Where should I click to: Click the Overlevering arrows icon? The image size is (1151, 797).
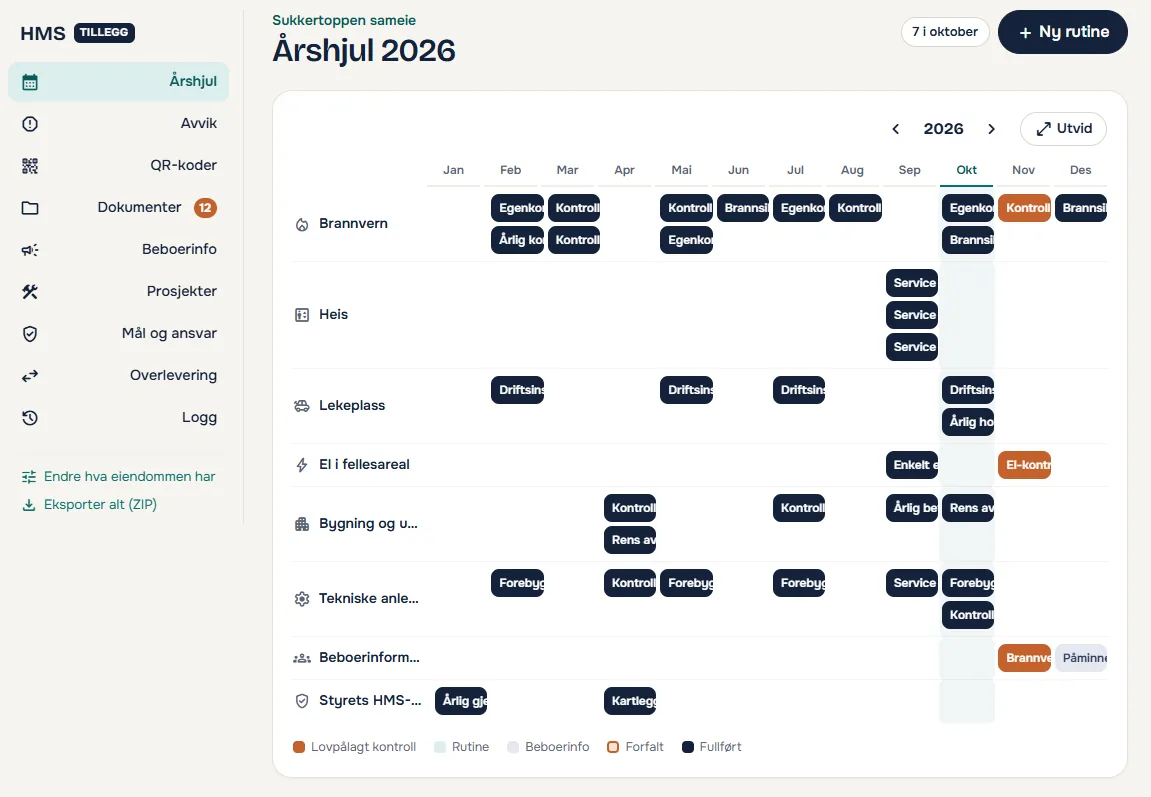[x=30, y=376]
